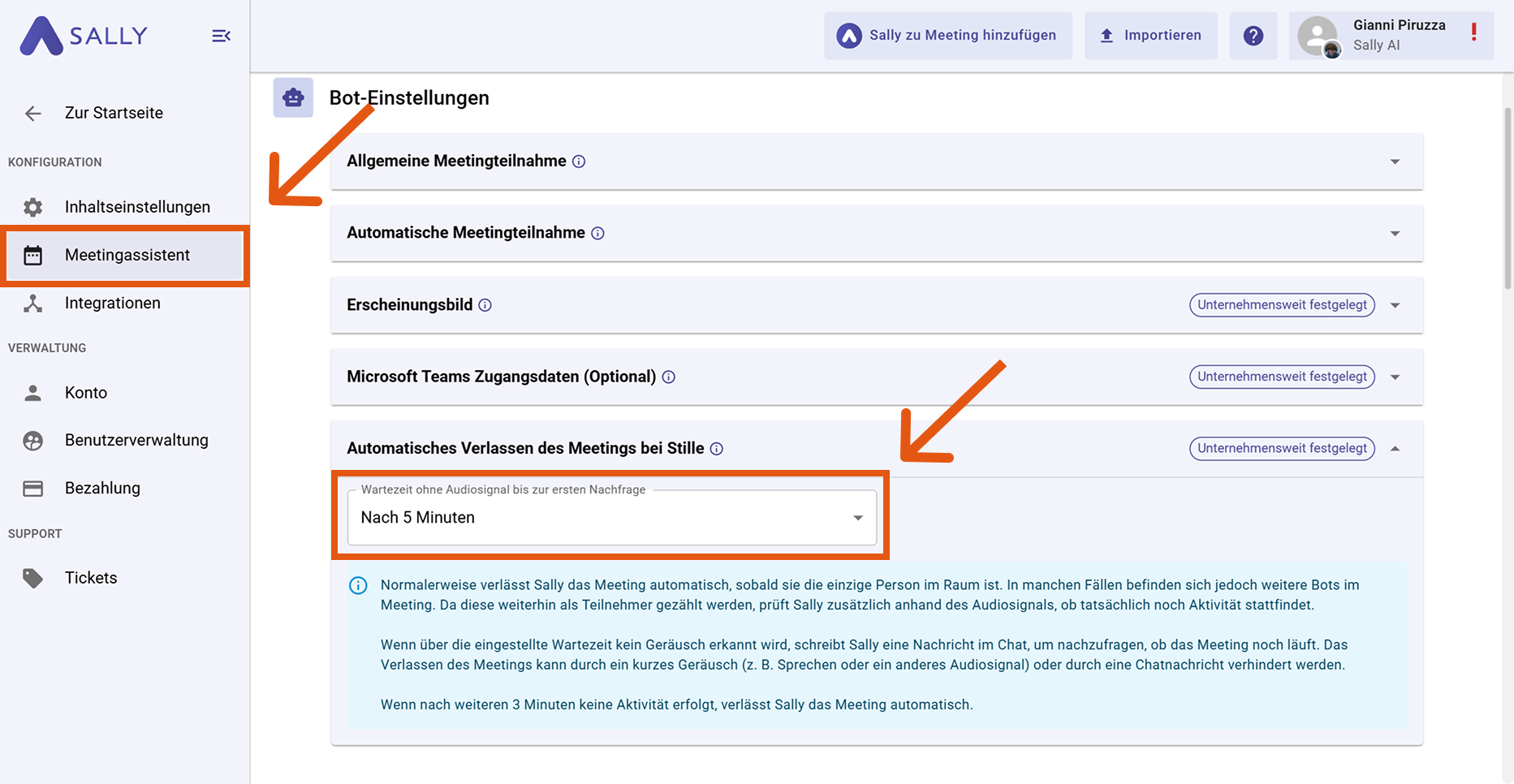Collapse the sidebar using the menu icon

coord(221,36)
